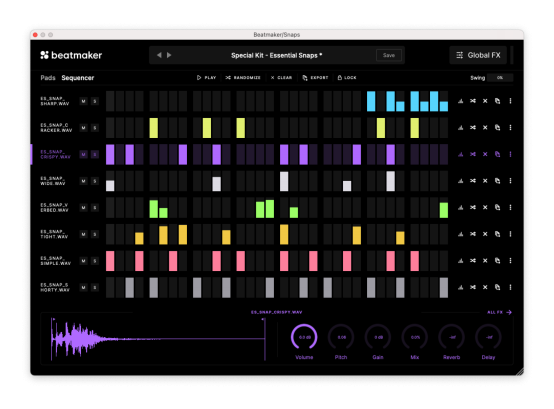The width and height of the screenshot is (554, 409).
Task: Clear the ES_SNAP_VERBED row steps
Action: coord(485,207)
